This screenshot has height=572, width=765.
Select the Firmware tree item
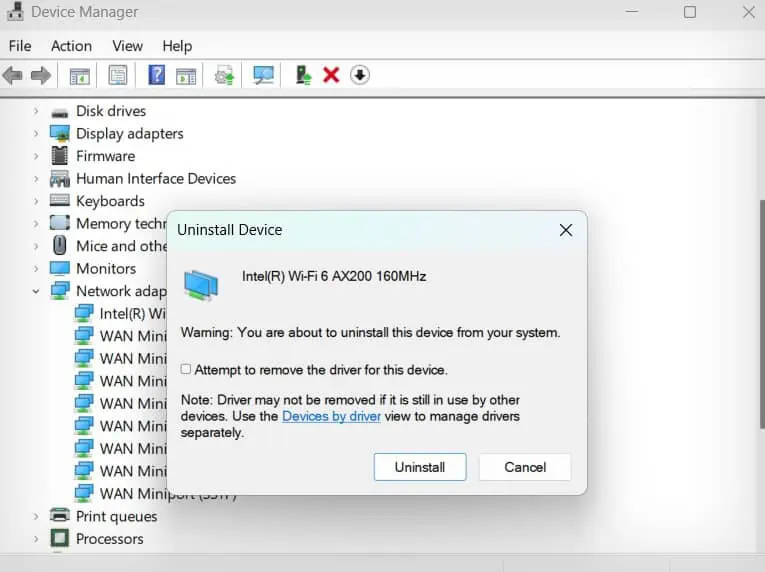tap(105, 156)
